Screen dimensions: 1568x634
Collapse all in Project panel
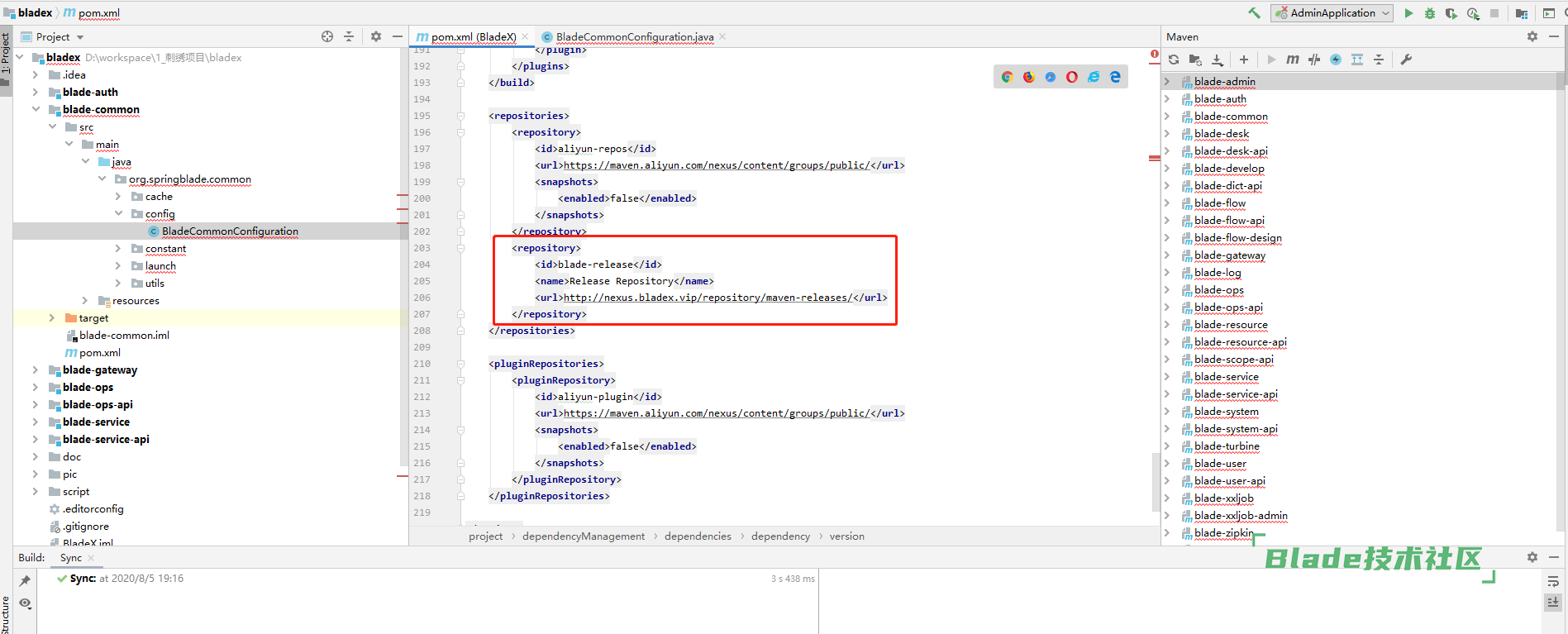tap(349, 36)
